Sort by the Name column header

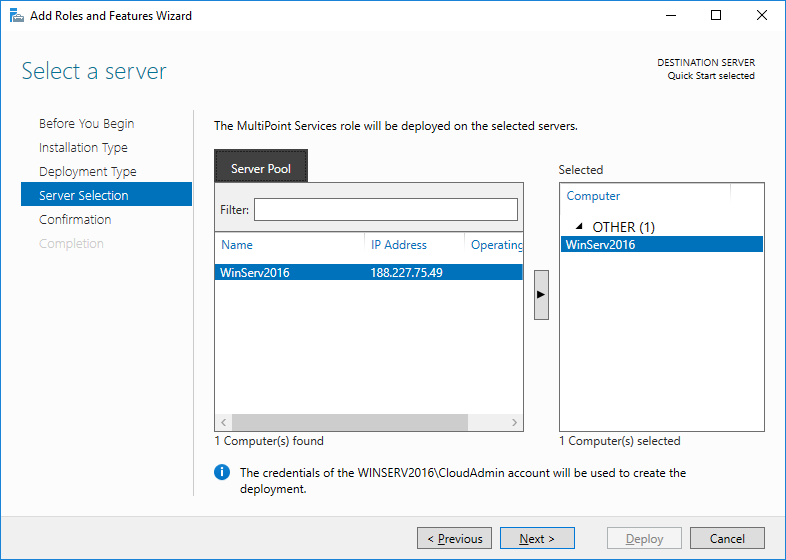(x=237, y=245)
